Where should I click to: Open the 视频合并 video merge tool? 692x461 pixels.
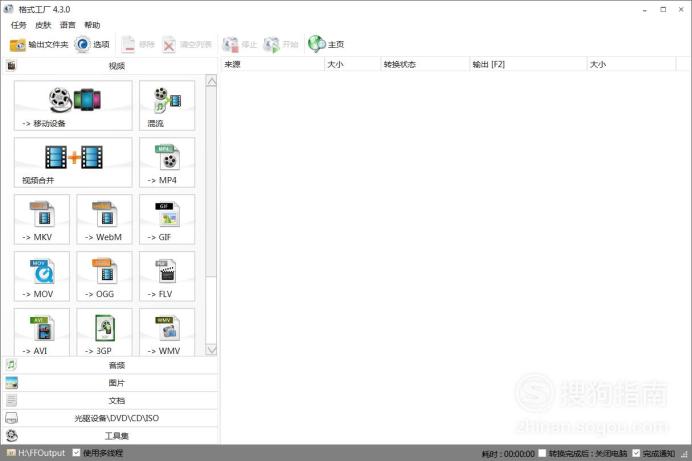pyautogui.click(x=73, y=162)
